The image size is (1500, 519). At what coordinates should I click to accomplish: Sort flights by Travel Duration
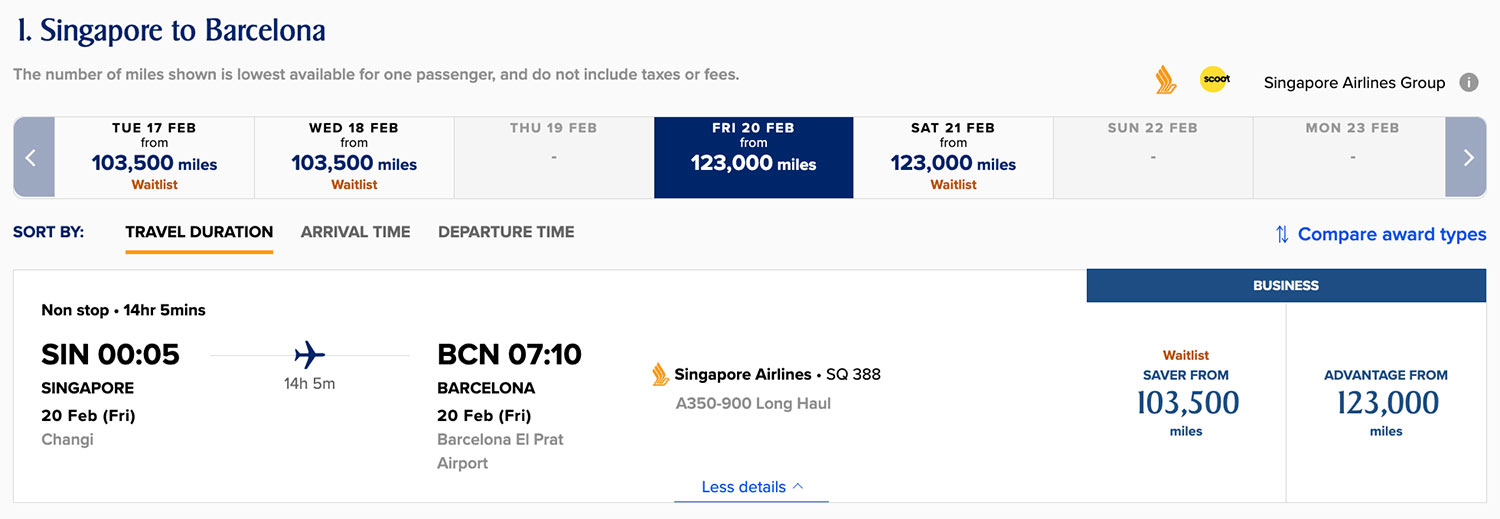199,232
